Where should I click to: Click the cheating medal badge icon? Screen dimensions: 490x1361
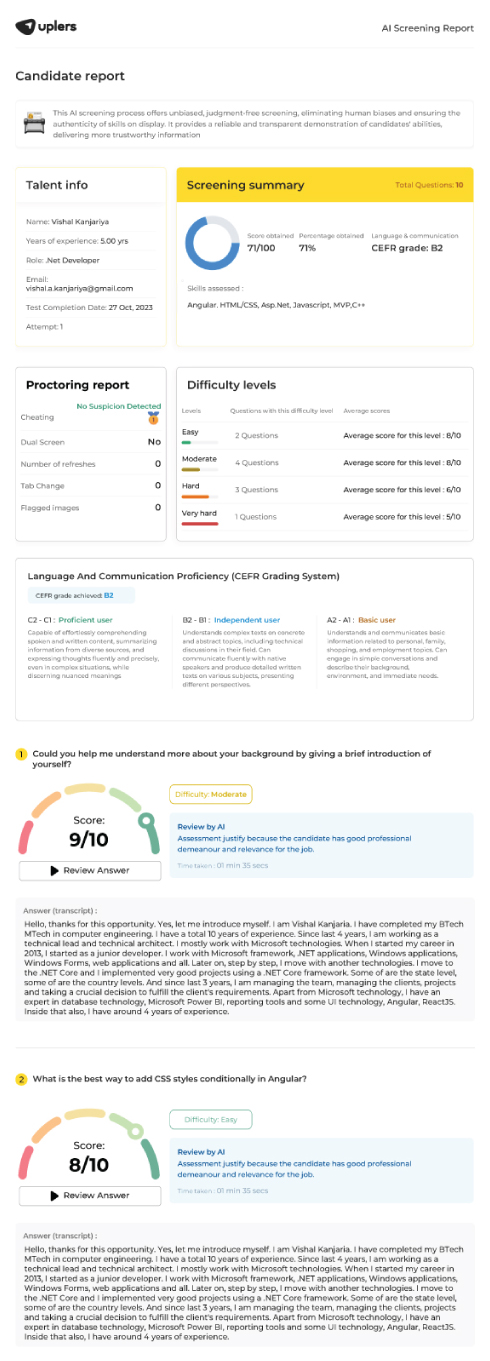[154, 419]
